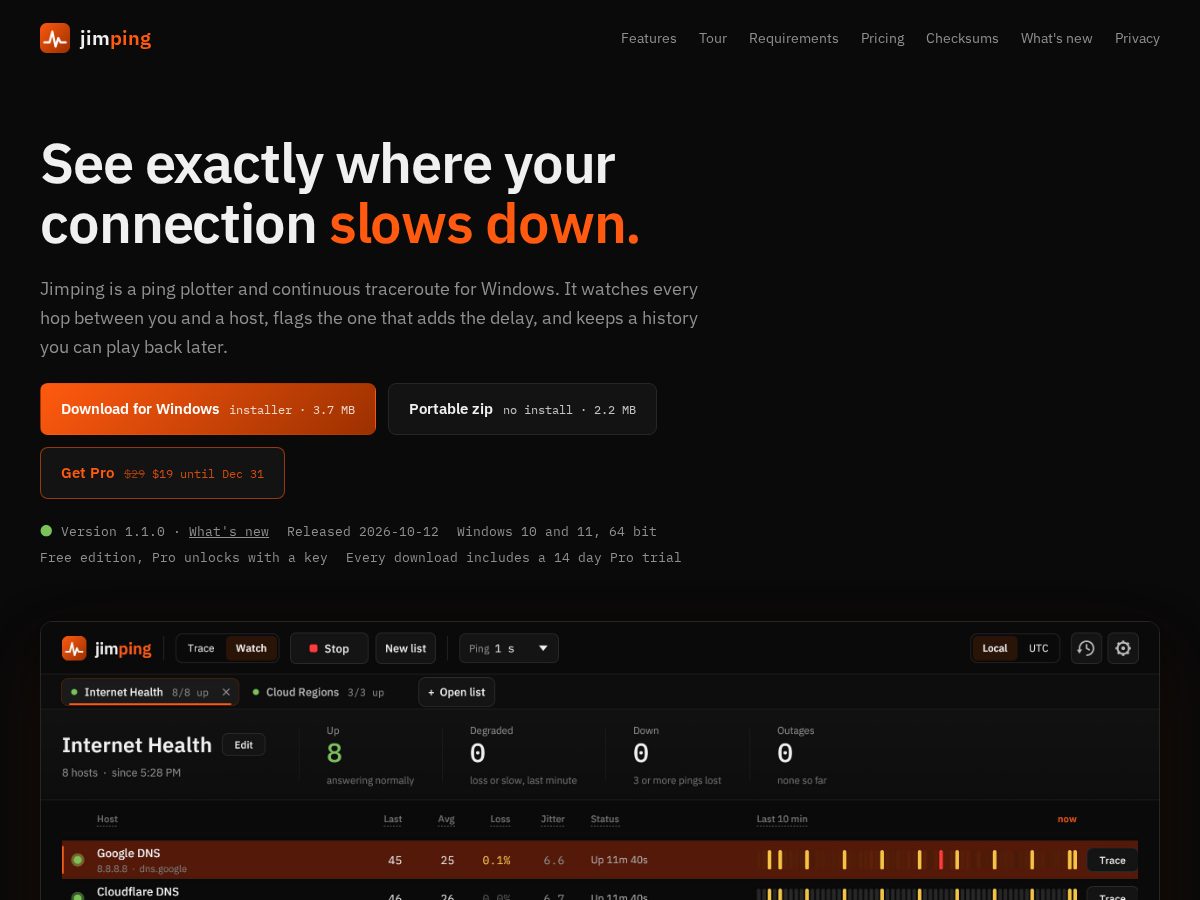Sort by the Host column header
1200x900 pixels.
click(x=107, y=819)
